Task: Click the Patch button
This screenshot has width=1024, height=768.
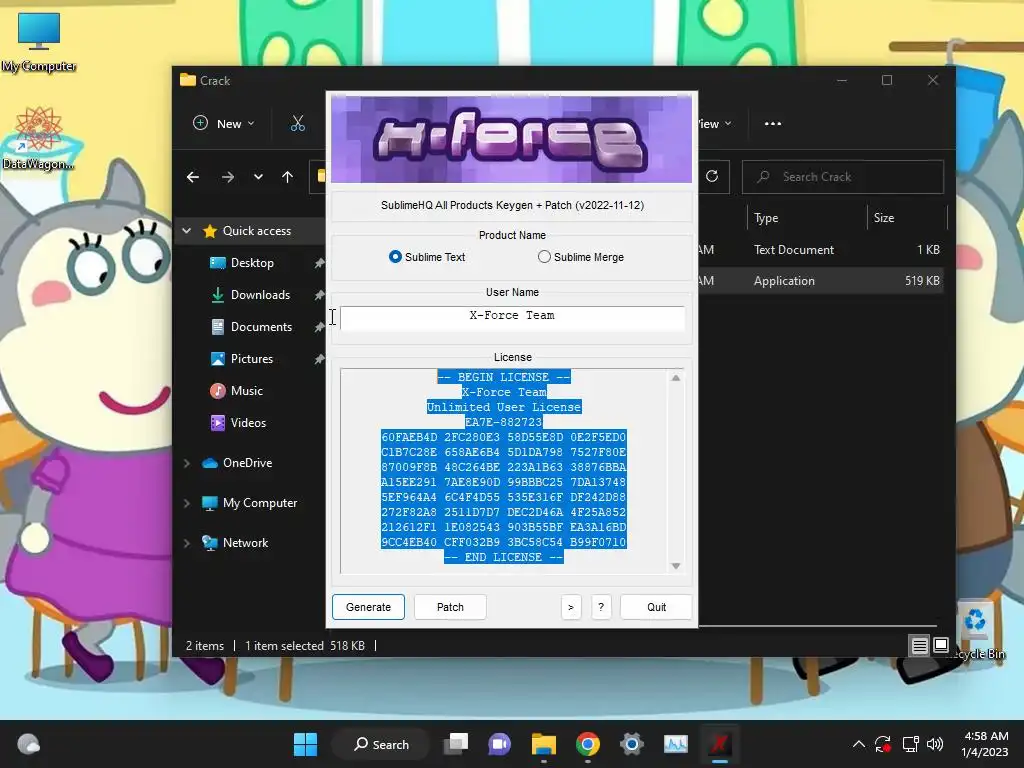Action: pos(450,607)
